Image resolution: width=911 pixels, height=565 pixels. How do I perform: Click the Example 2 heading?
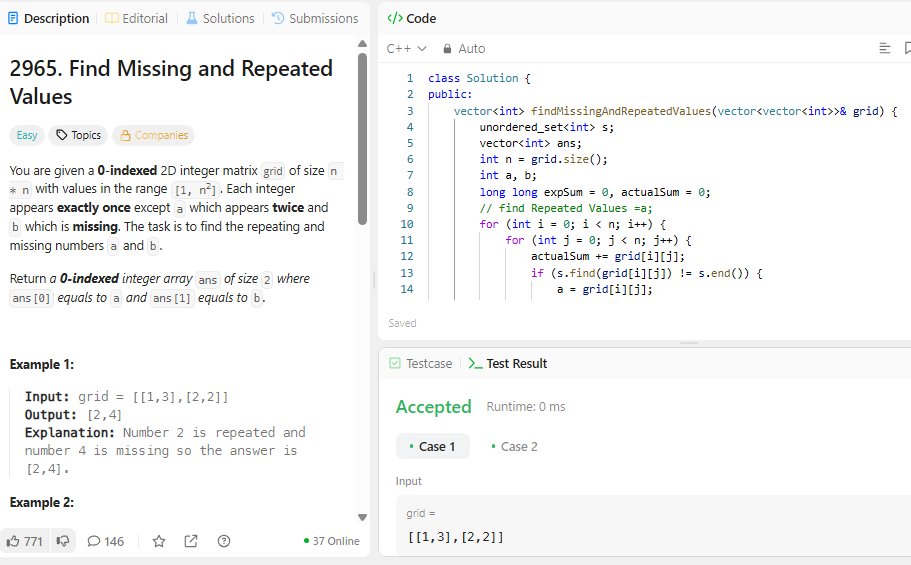click(42, 502)
